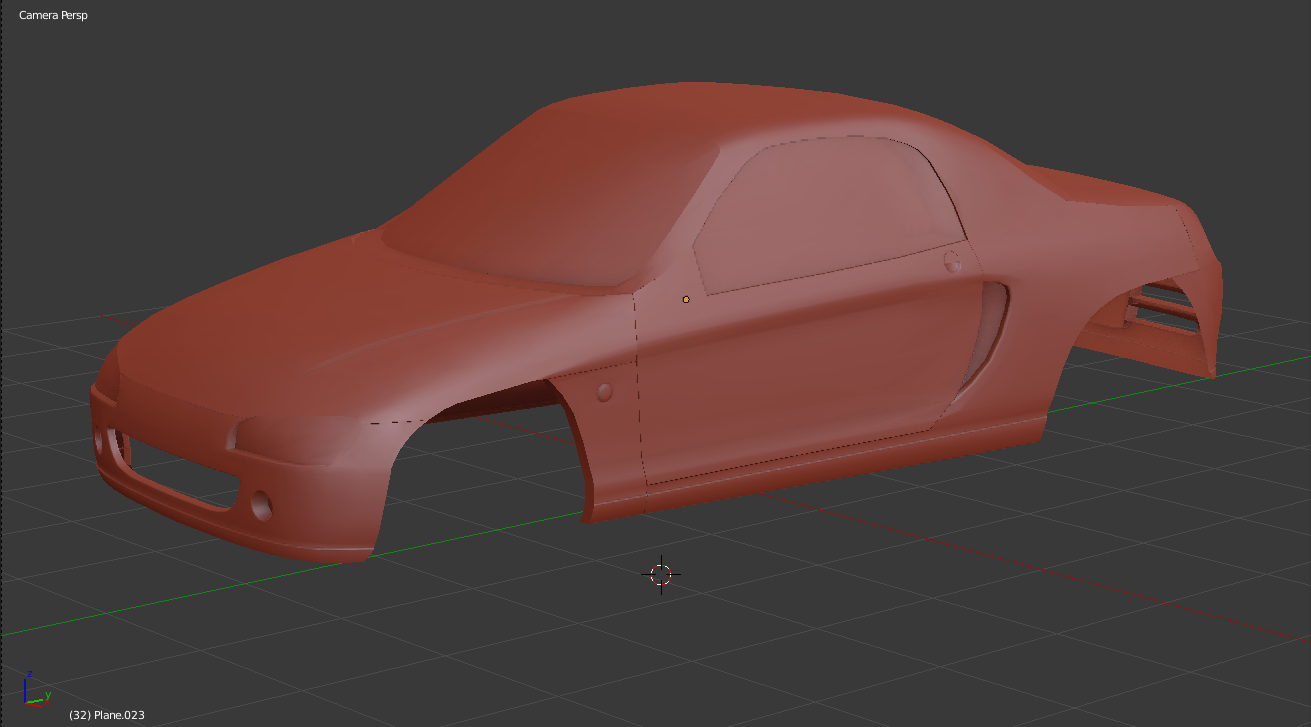The height and width of the screenshot is (727, 1311).
Task: Click the orange object origin dot
Action: pos(686,299)
